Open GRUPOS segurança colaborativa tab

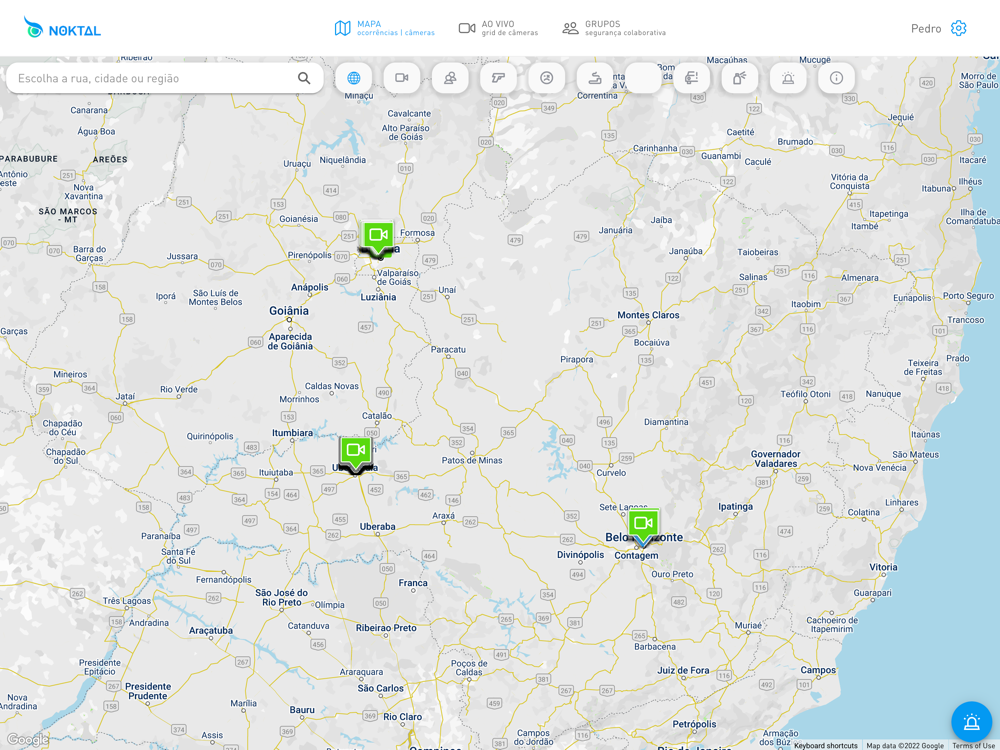[x=614, y=28]
